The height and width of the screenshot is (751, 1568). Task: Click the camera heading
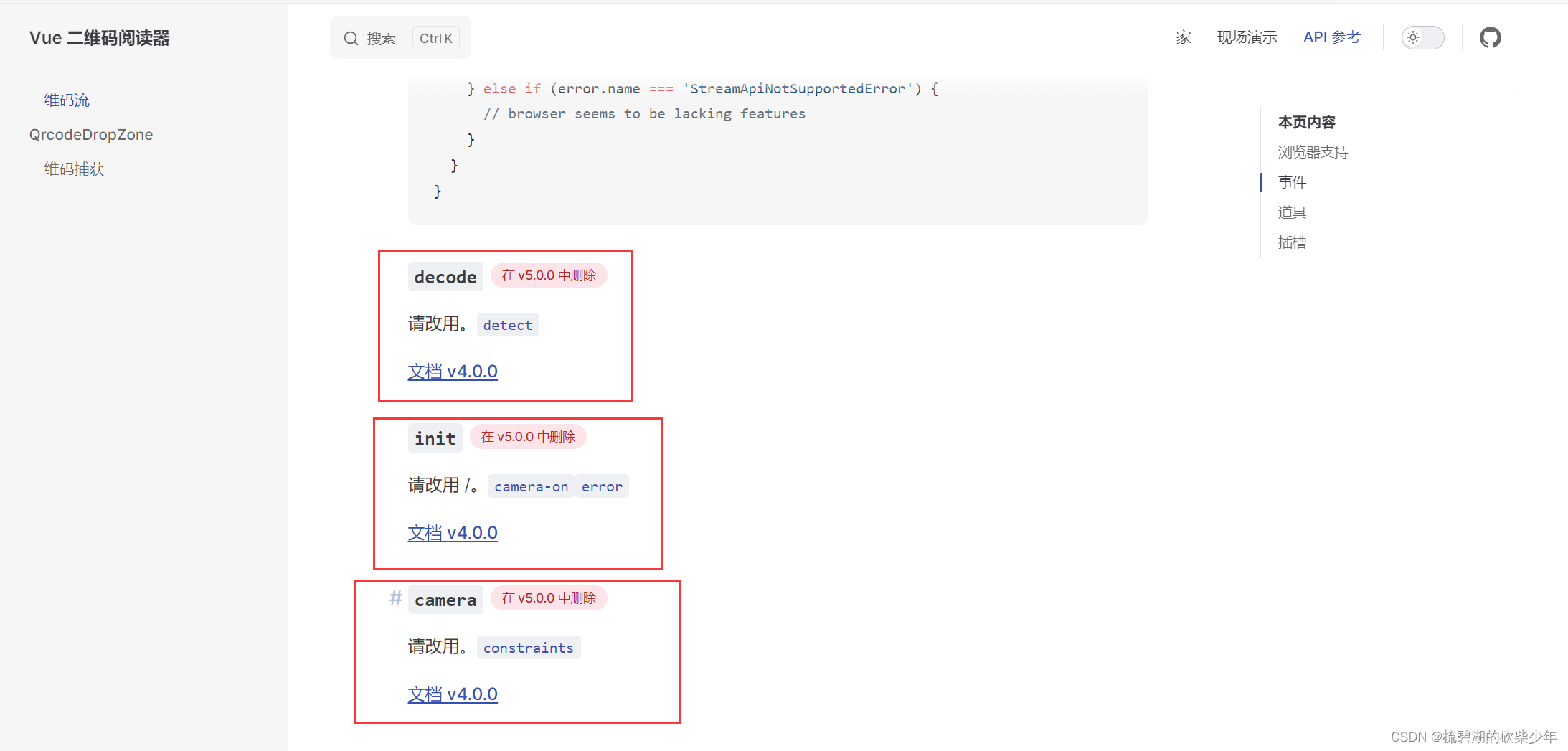point(445,600)
